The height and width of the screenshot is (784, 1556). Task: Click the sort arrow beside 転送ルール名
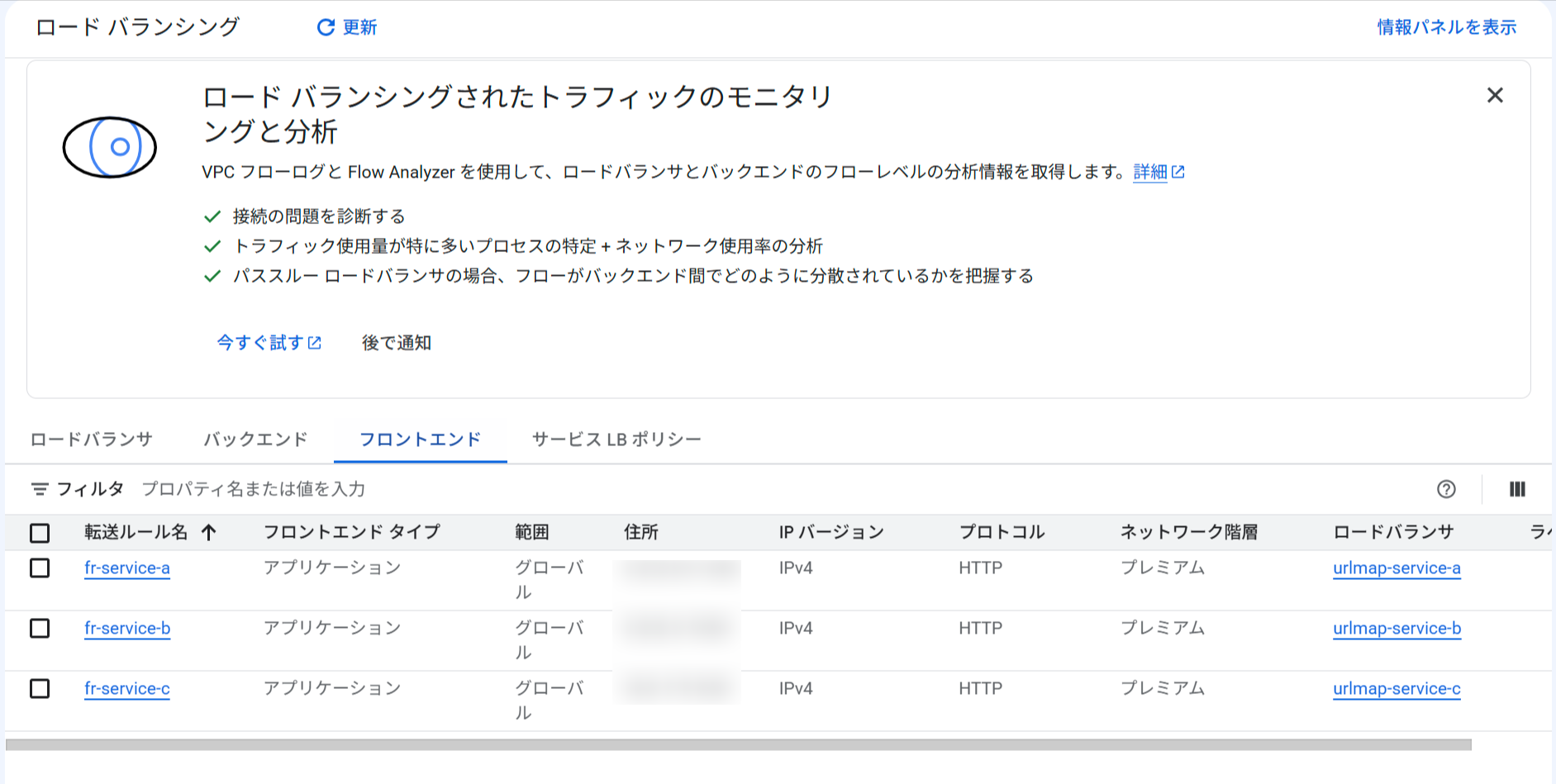208,532
